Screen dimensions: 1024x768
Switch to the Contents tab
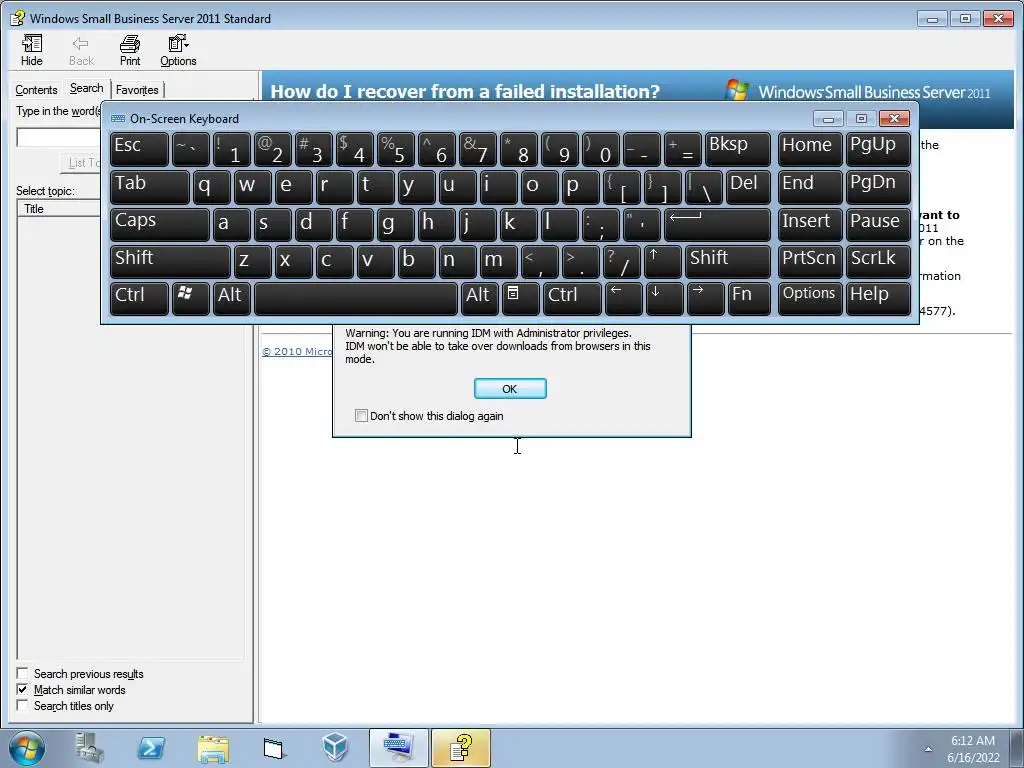pyautogui.click(x=37, y=89)
